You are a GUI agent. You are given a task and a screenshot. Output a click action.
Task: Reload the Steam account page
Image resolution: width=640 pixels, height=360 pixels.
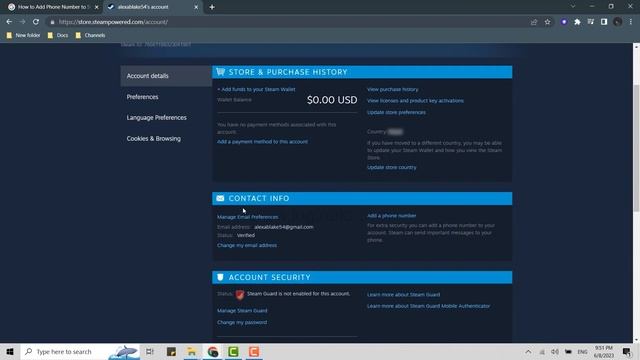click(36, 22)
